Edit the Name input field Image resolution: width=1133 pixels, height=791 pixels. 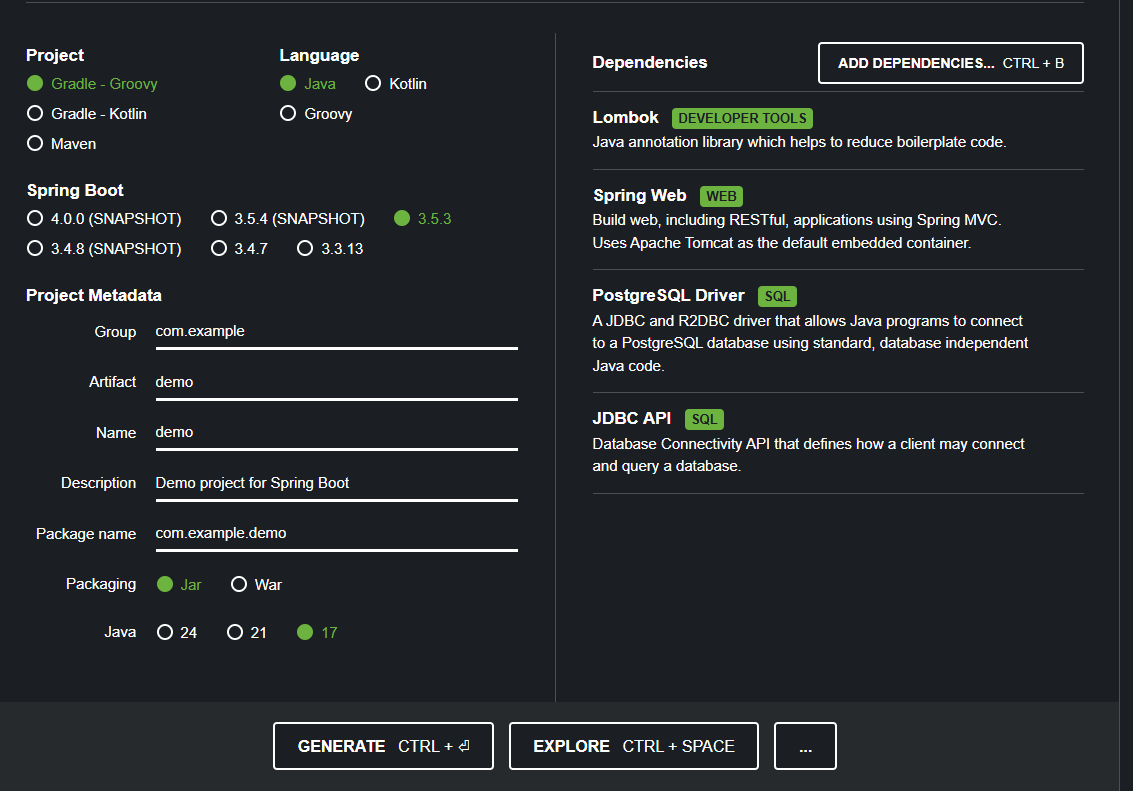tap(337, 432)
